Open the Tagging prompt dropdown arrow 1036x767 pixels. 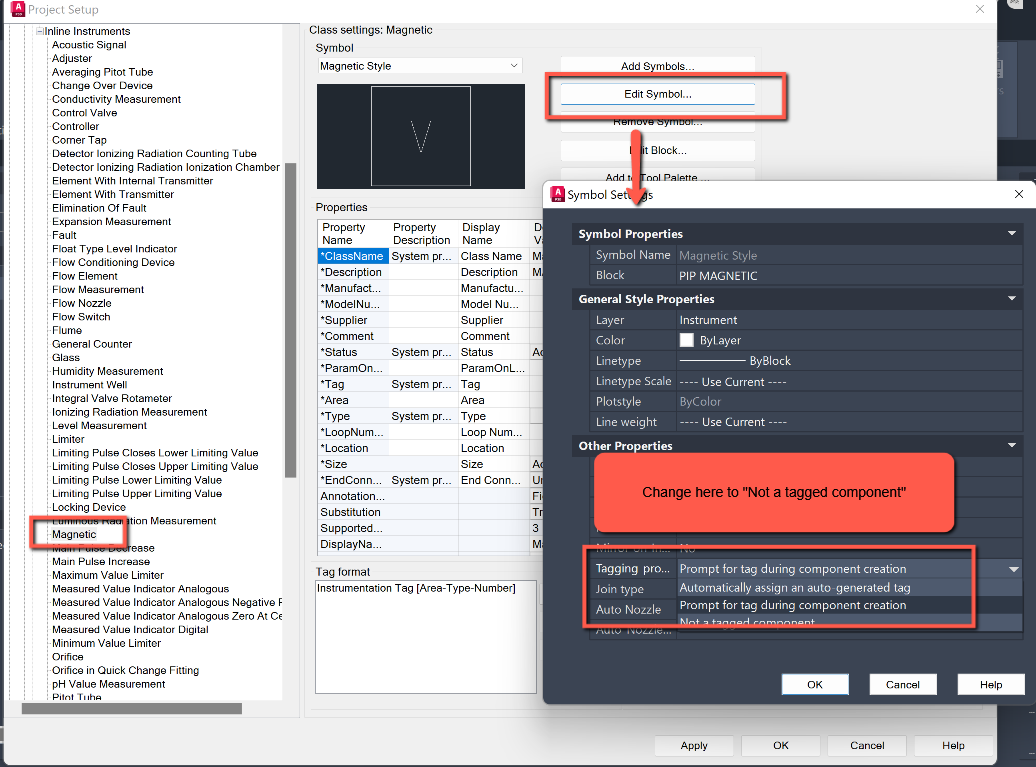(x=1012, y=569)
